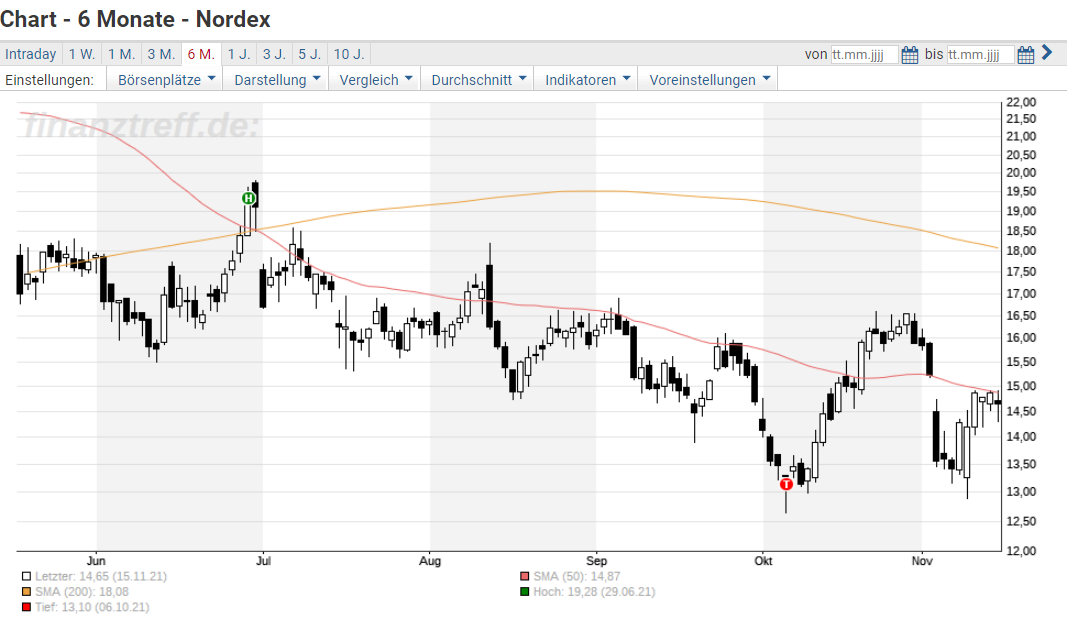Switch to the Intraday tab

[x=31, y=54]
